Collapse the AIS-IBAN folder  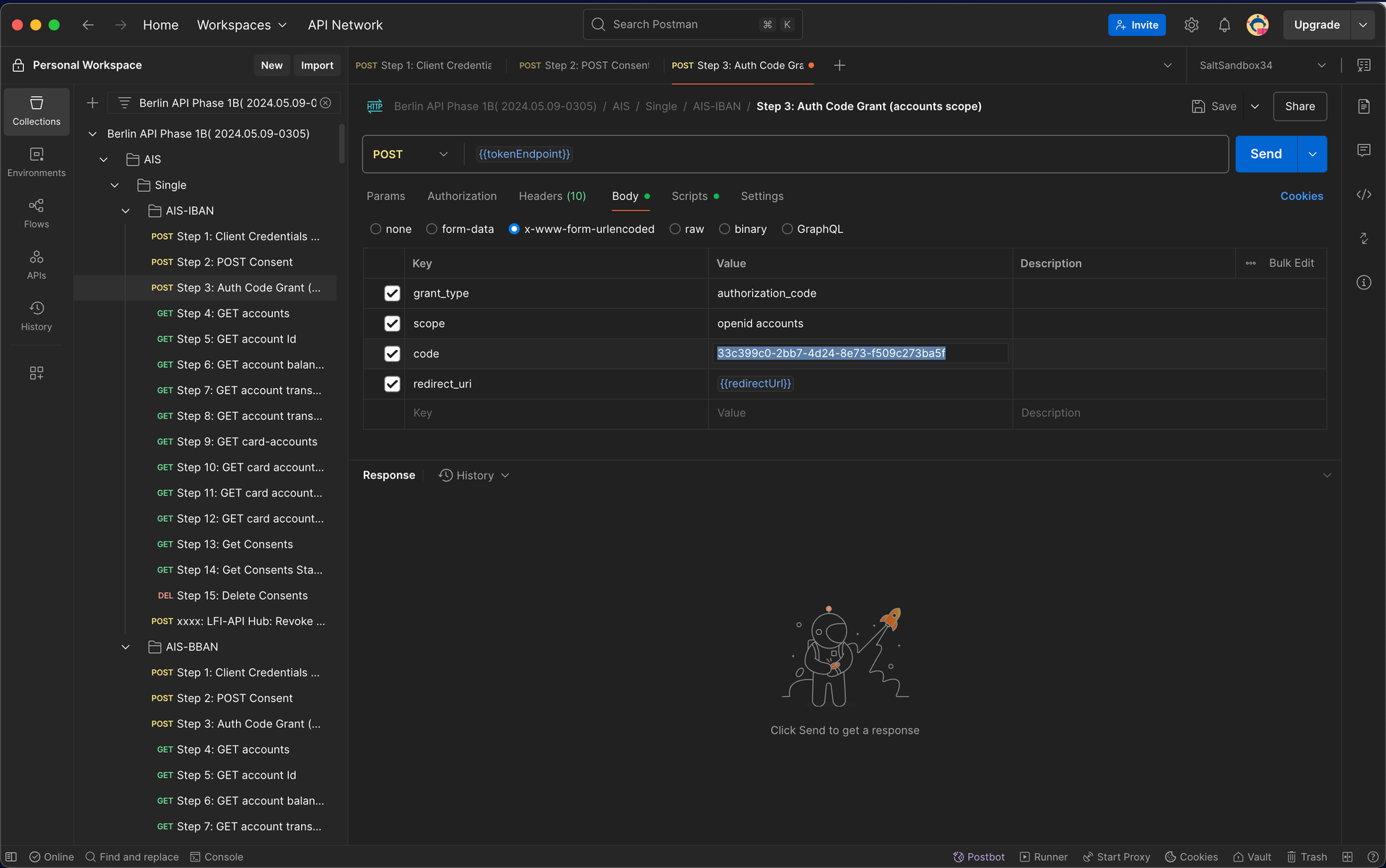pos(126,211)
